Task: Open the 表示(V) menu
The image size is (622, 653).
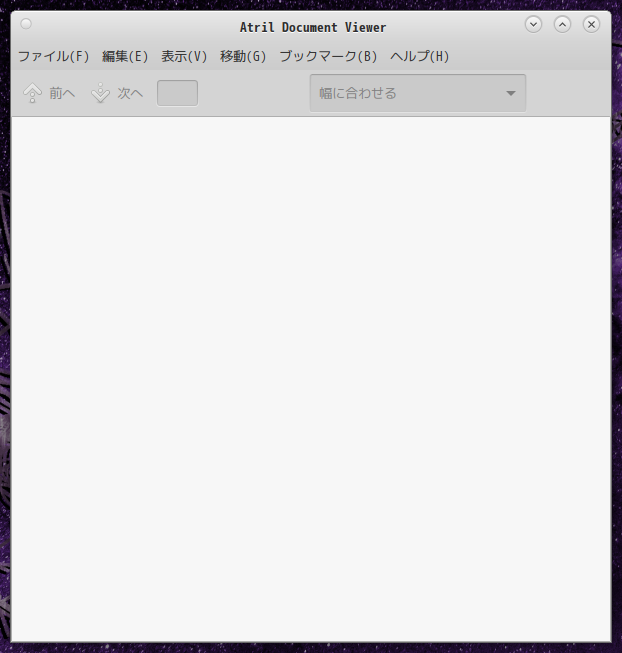Action: tap(184, 56)
